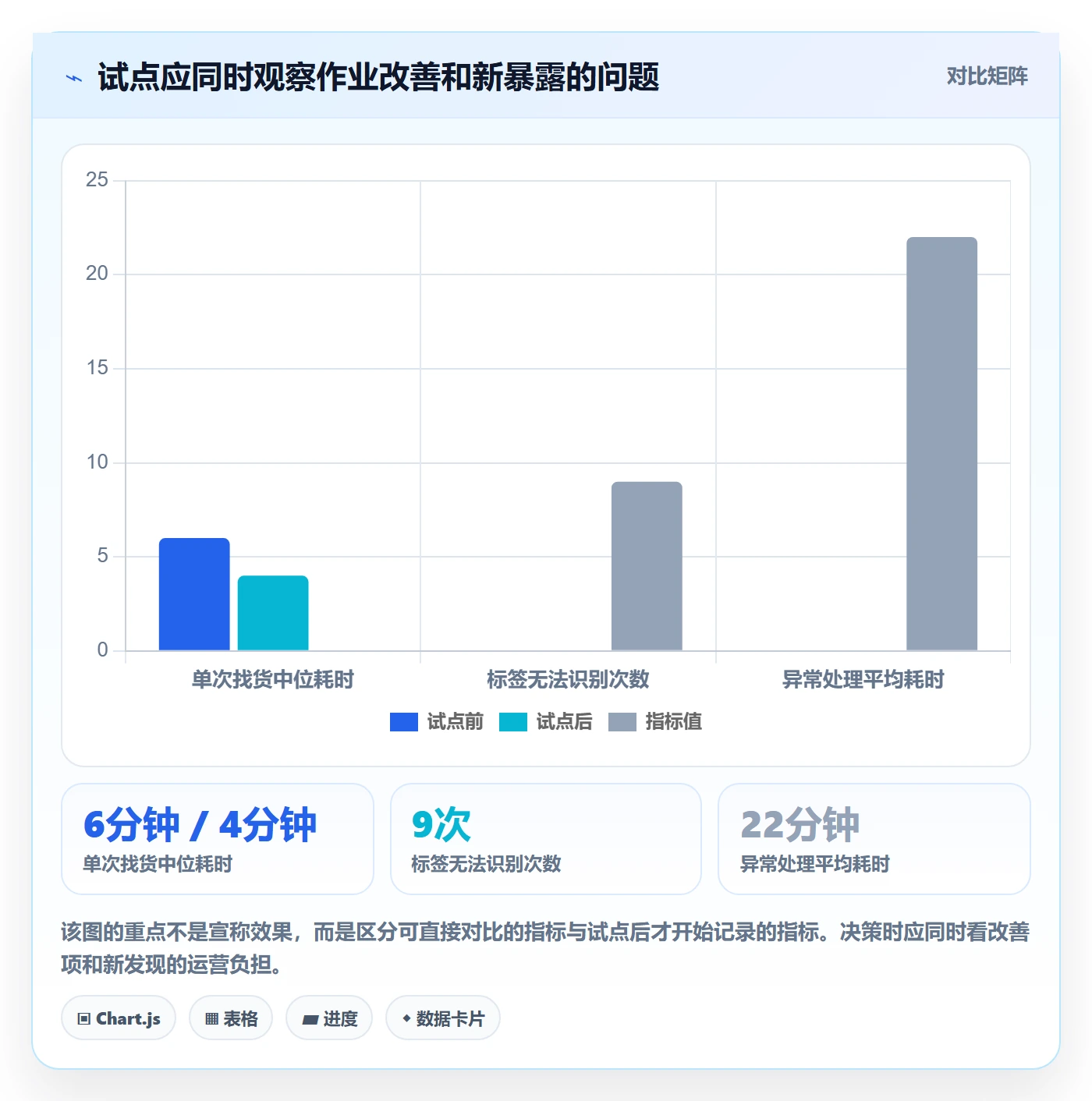Toggle the 试点前 legend swatch
Screen dimensions: 1092x1101
(404, 722)
